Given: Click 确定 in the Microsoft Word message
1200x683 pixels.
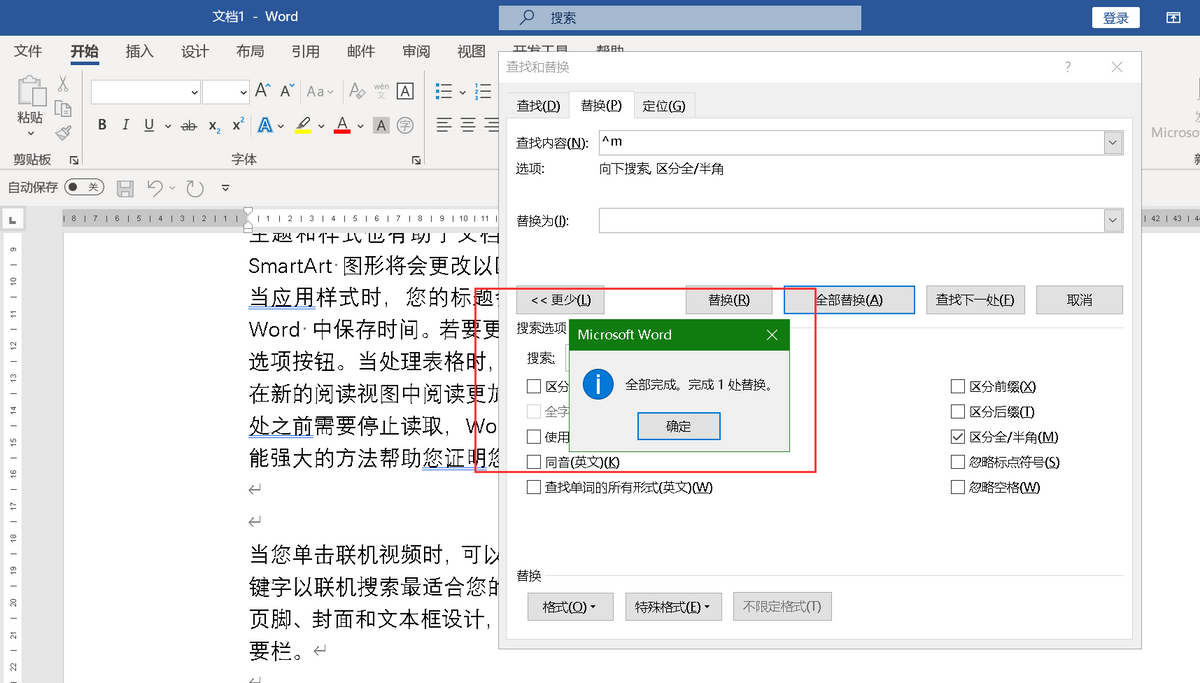Looking at the screenshot, I should pyautogui.click(x=679, y=426).
